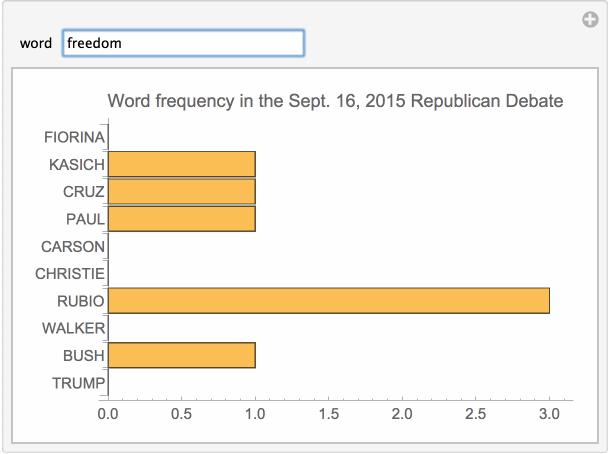608x454 pixels.
Task: Select the RUBIO bar in the chart
Action: 328,300
